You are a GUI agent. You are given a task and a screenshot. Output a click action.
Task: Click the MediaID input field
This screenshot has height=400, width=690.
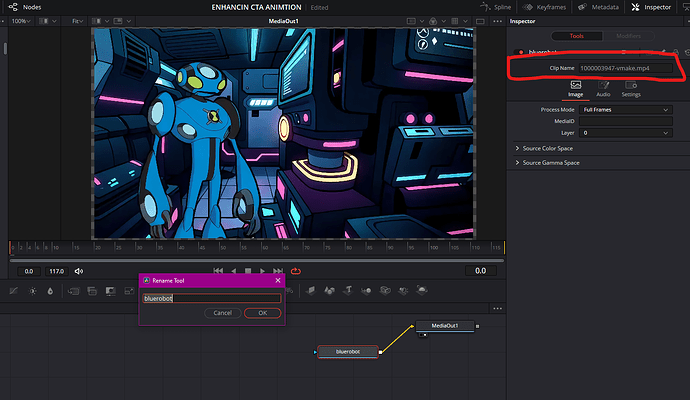click(x=625, y=121)
